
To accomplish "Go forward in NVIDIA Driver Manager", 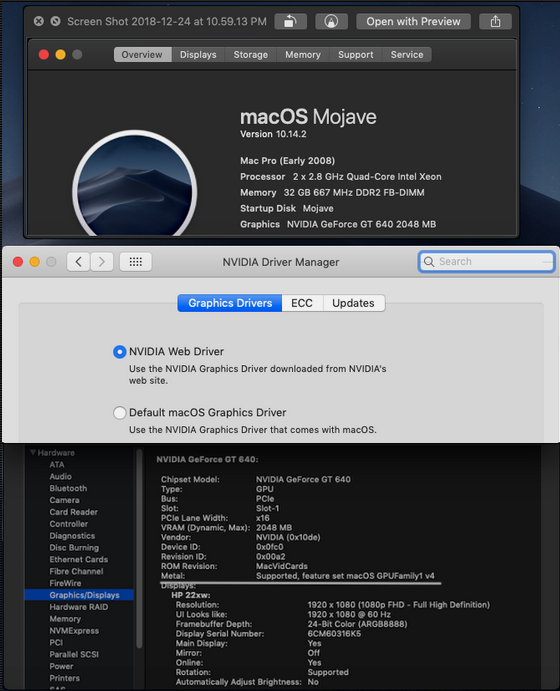I will coord(102,262).
